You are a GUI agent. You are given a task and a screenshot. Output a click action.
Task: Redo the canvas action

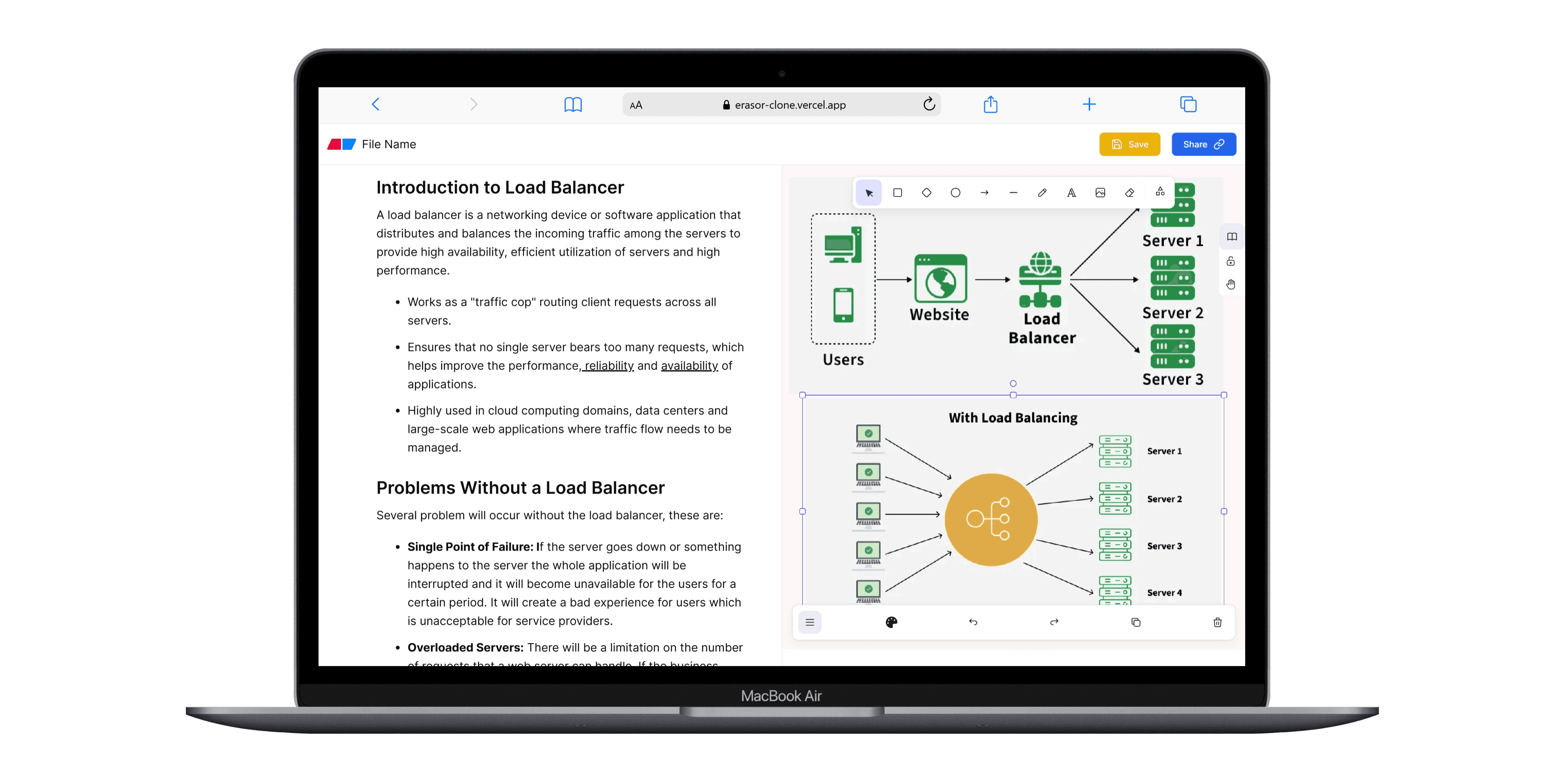1055,622
